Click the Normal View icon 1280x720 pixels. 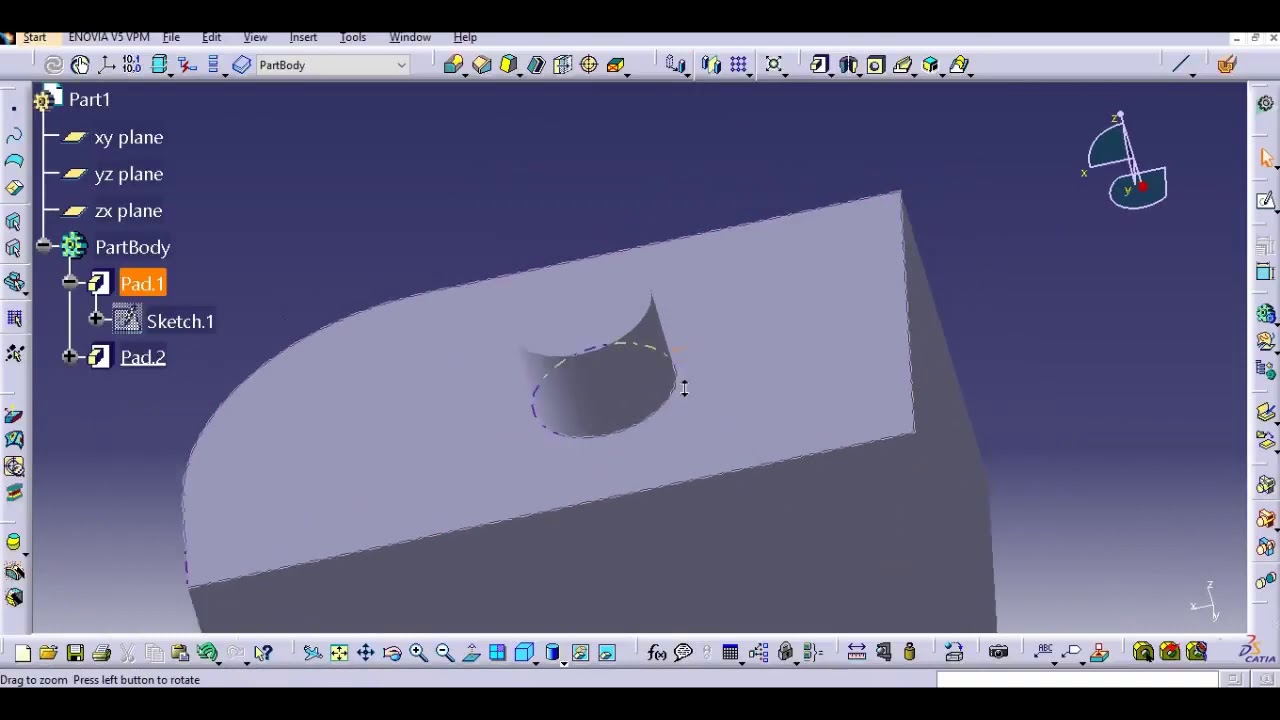click(471, 653)
